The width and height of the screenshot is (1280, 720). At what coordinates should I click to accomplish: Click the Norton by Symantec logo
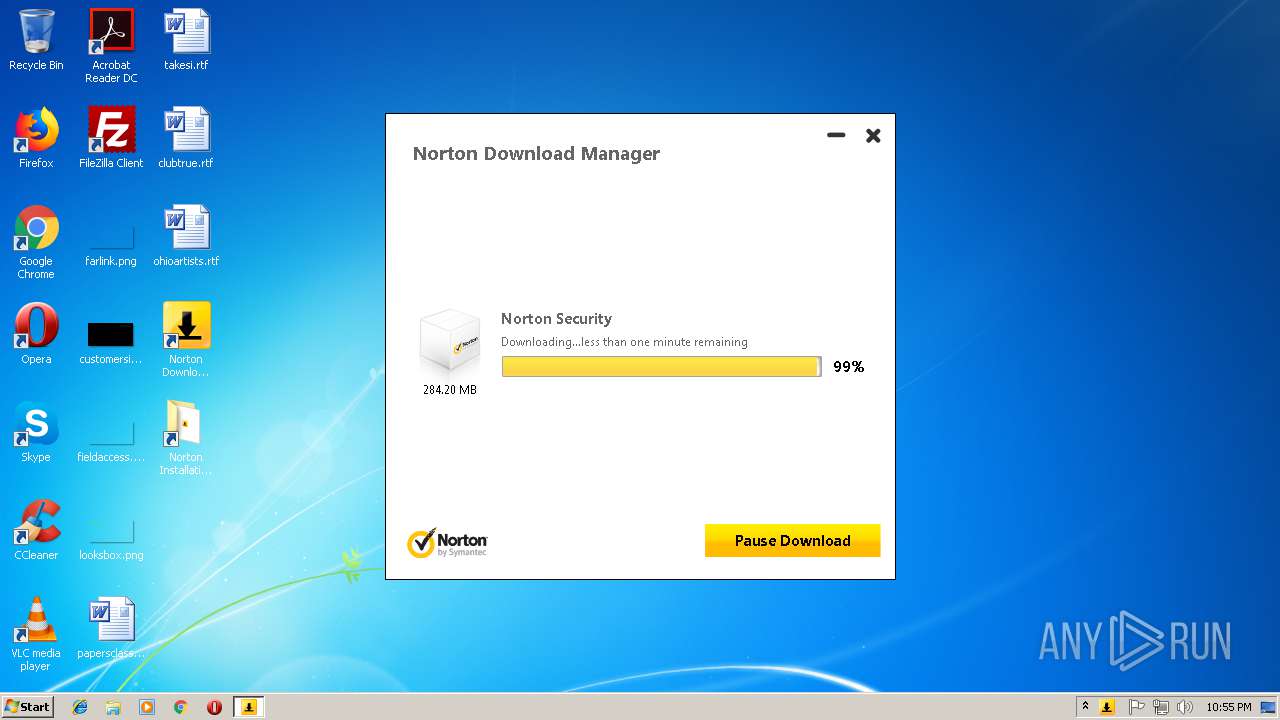pyautogui.click(x=447, y=542)
